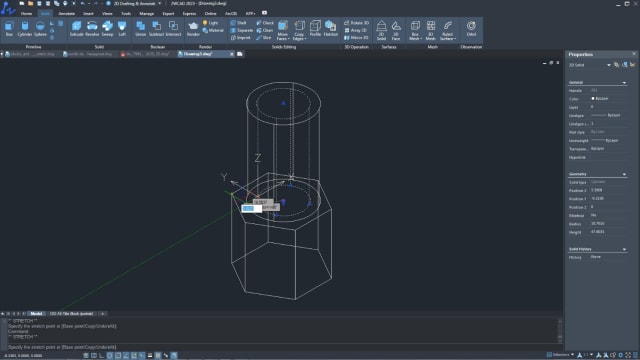Collapse the Solid History section
Image resolution: width=640 pixels, height=360 pixels.
624,249
